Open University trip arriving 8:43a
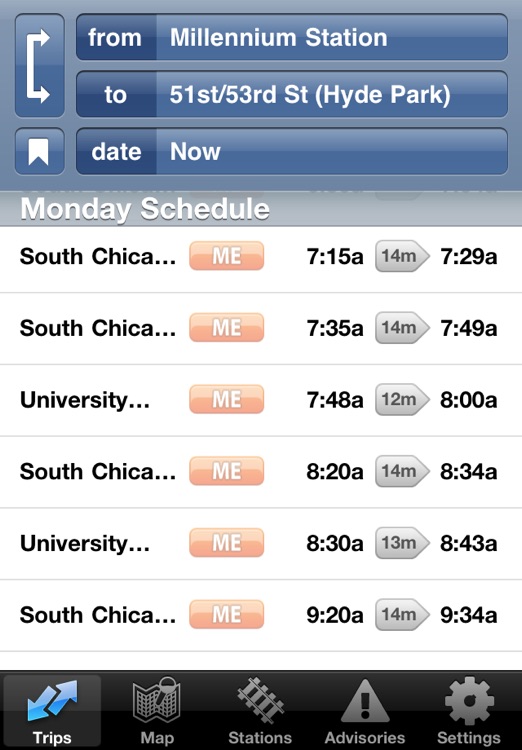Viewport: 522px width, 750px height. [261, 543]
